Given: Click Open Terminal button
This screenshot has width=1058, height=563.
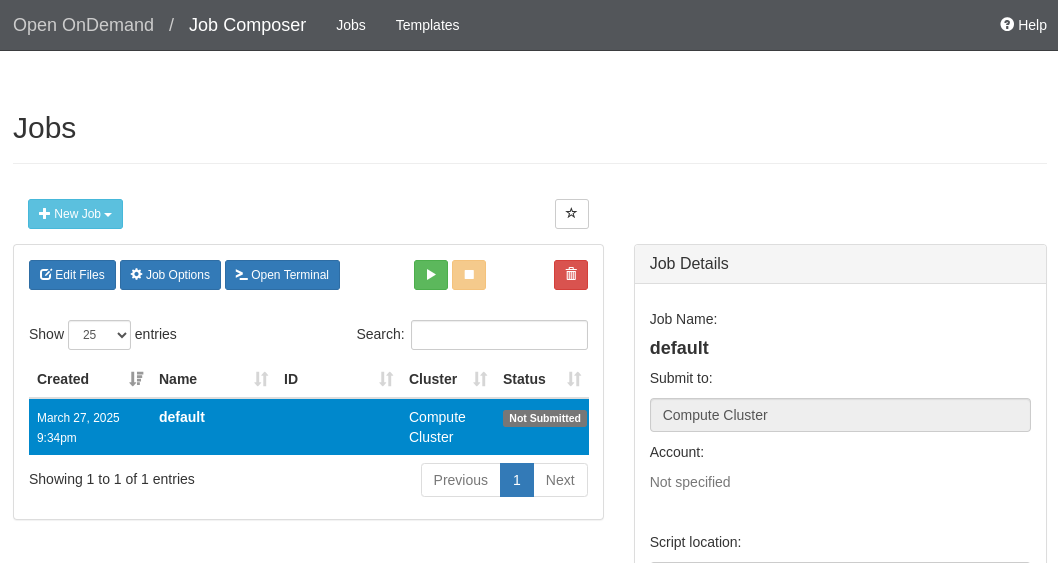Looking at the screenshot, I should click(282, 275).
